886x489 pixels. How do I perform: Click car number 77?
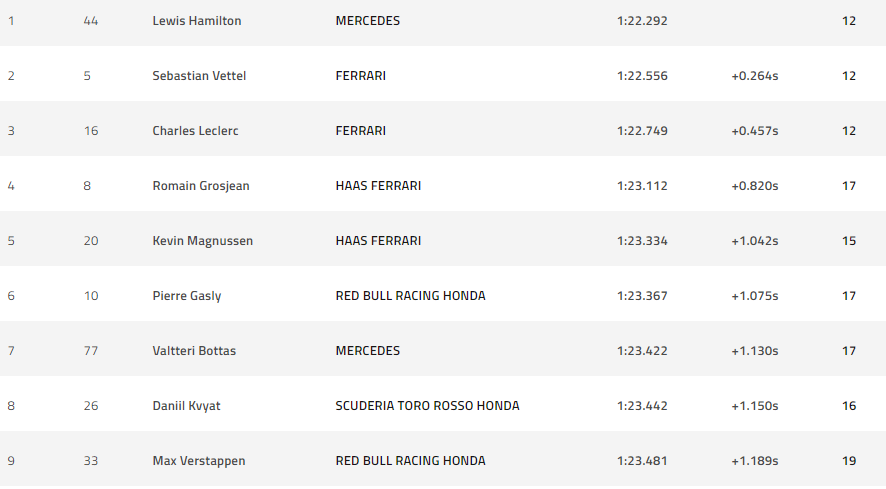[x=91, y=351]
